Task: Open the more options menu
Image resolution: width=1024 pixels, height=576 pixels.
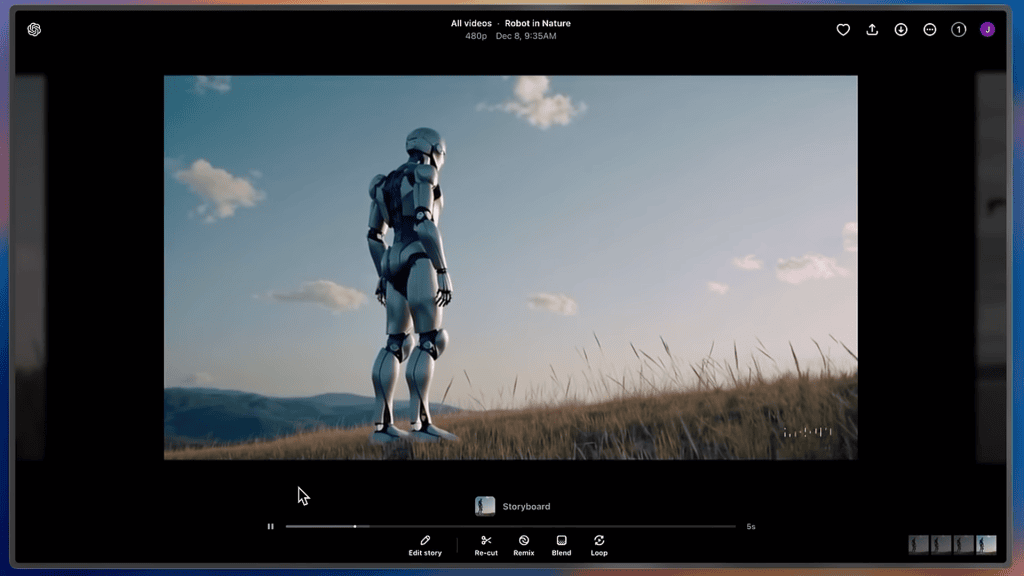Action: click(x=929, y=30)
